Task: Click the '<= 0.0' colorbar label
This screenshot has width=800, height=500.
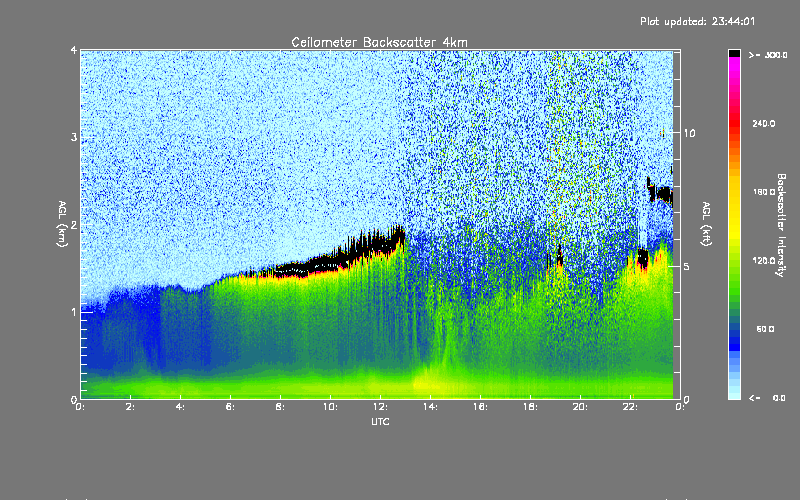Action: click(x=768, y=397)
